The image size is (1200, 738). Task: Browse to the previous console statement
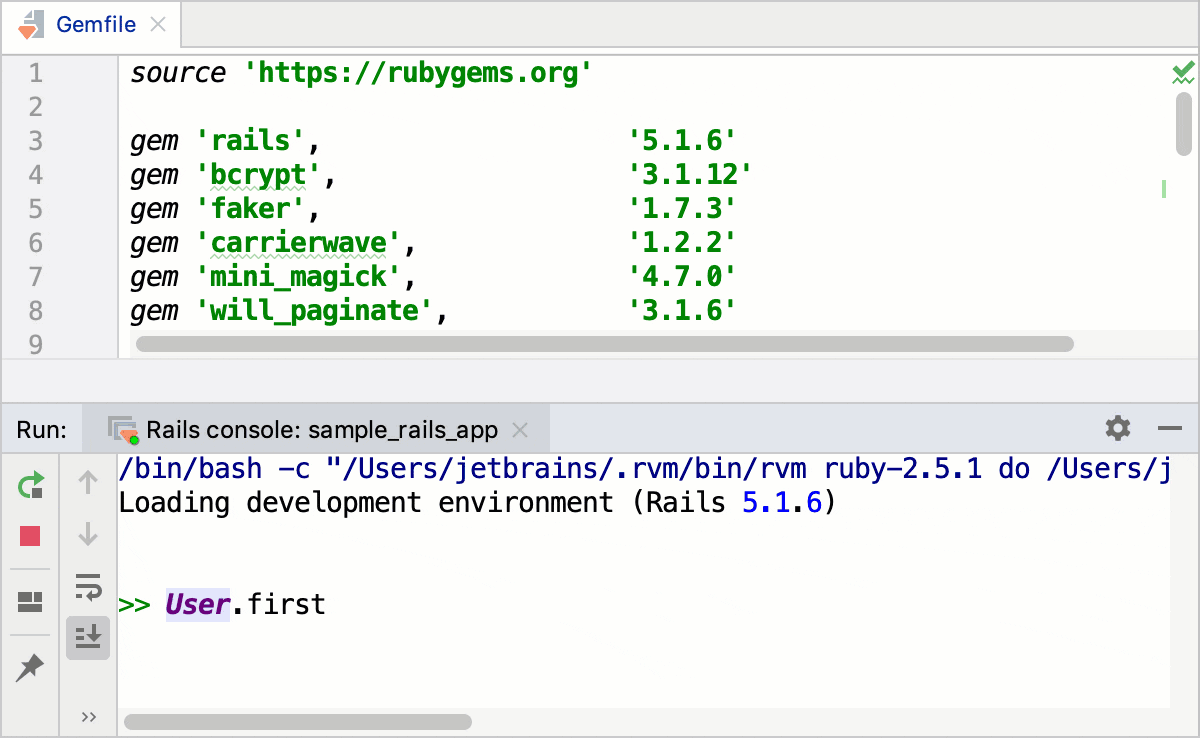87,484
